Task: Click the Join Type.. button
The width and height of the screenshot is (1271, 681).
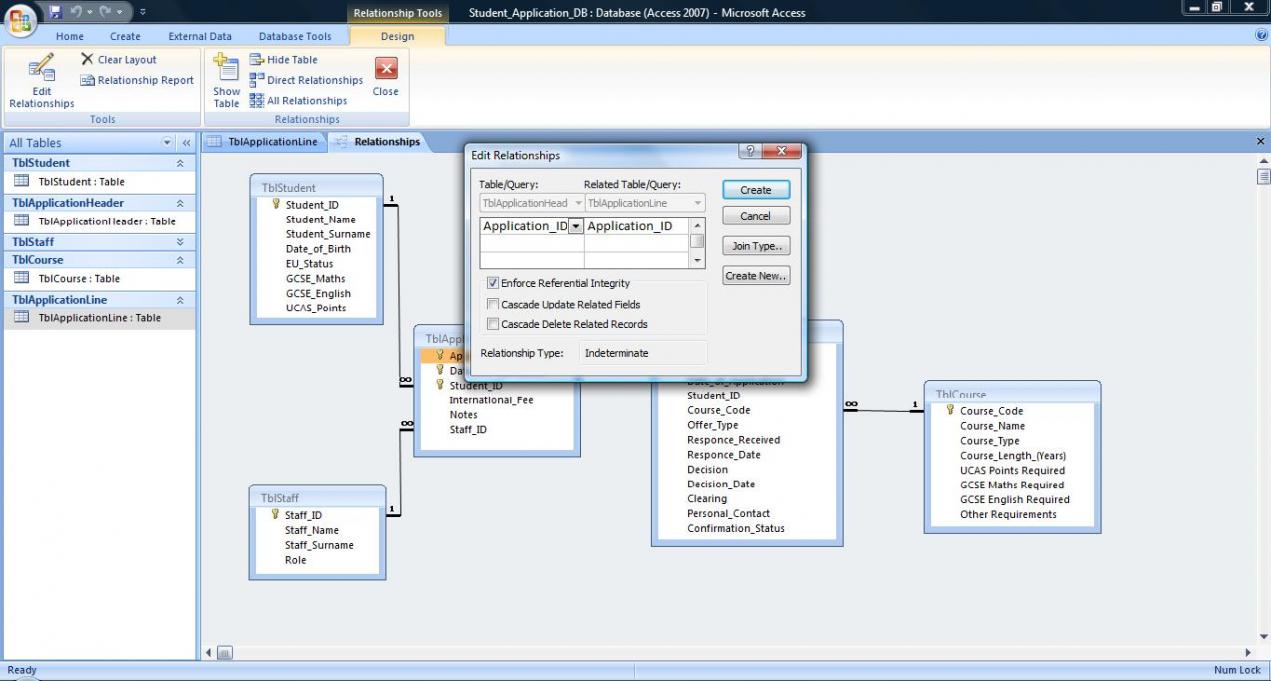Action: click(756, 246)
